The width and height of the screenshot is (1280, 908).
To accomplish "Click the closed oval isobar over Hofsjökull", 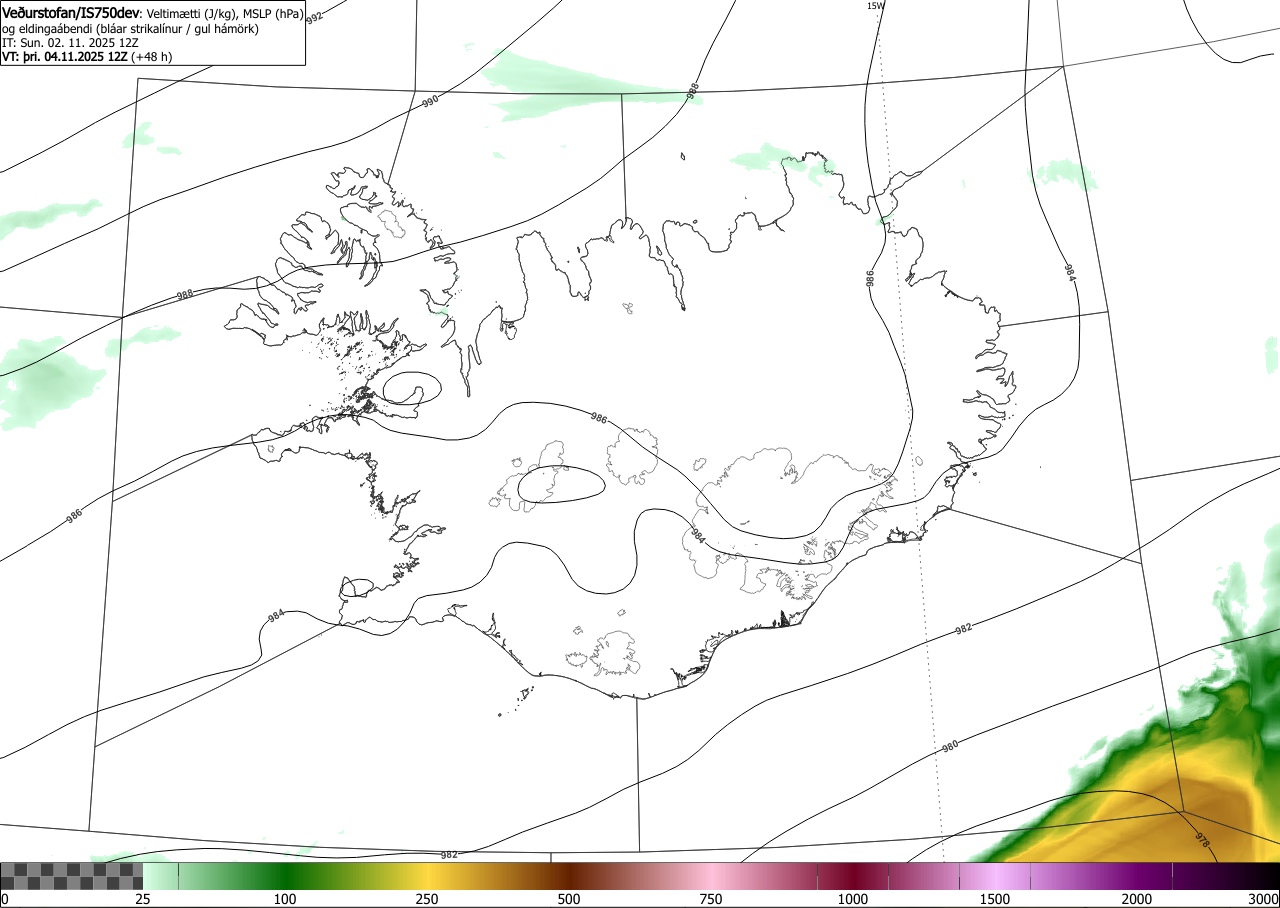I will pyautogui.click(x=560, y=484).
